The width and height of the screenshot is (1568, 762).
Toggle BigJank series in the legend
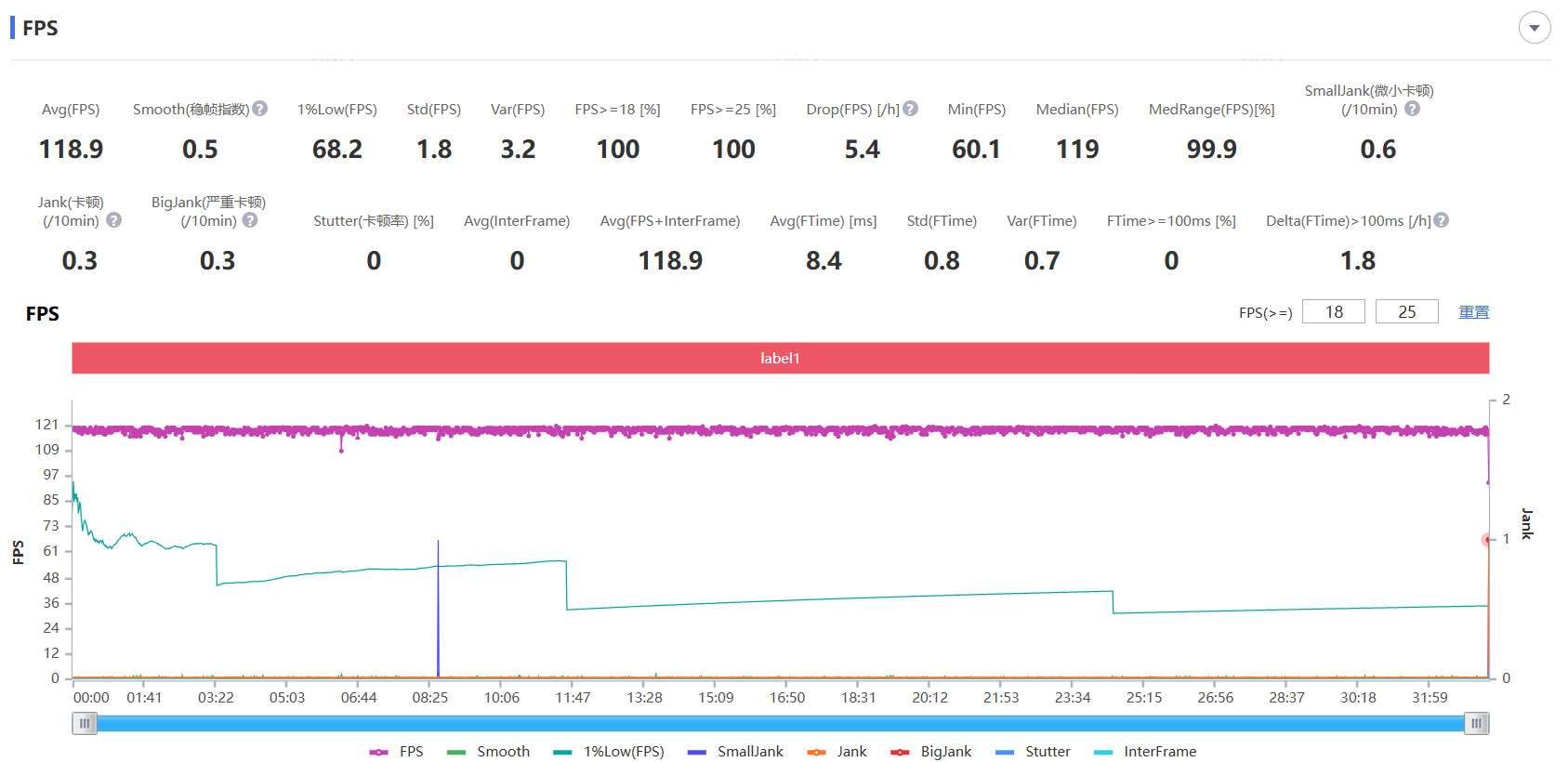click(931, 751)
